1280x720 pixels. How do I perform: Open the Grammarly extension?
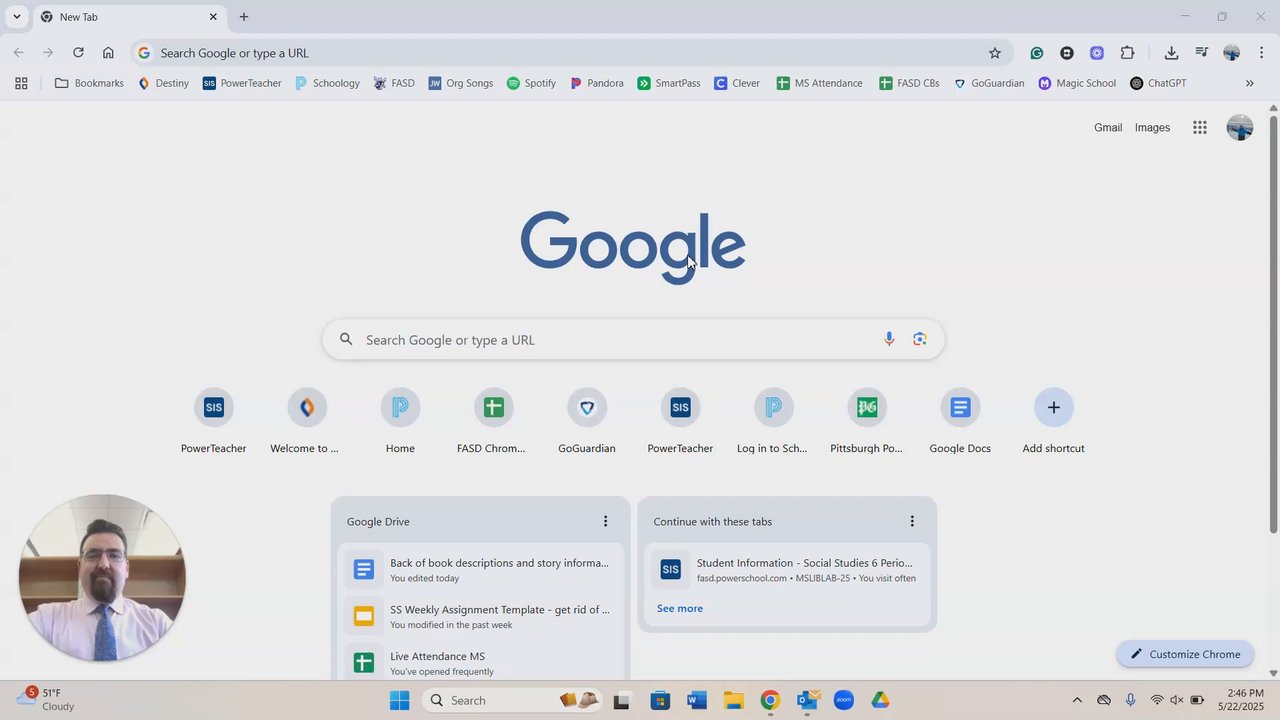[1037, 53]
